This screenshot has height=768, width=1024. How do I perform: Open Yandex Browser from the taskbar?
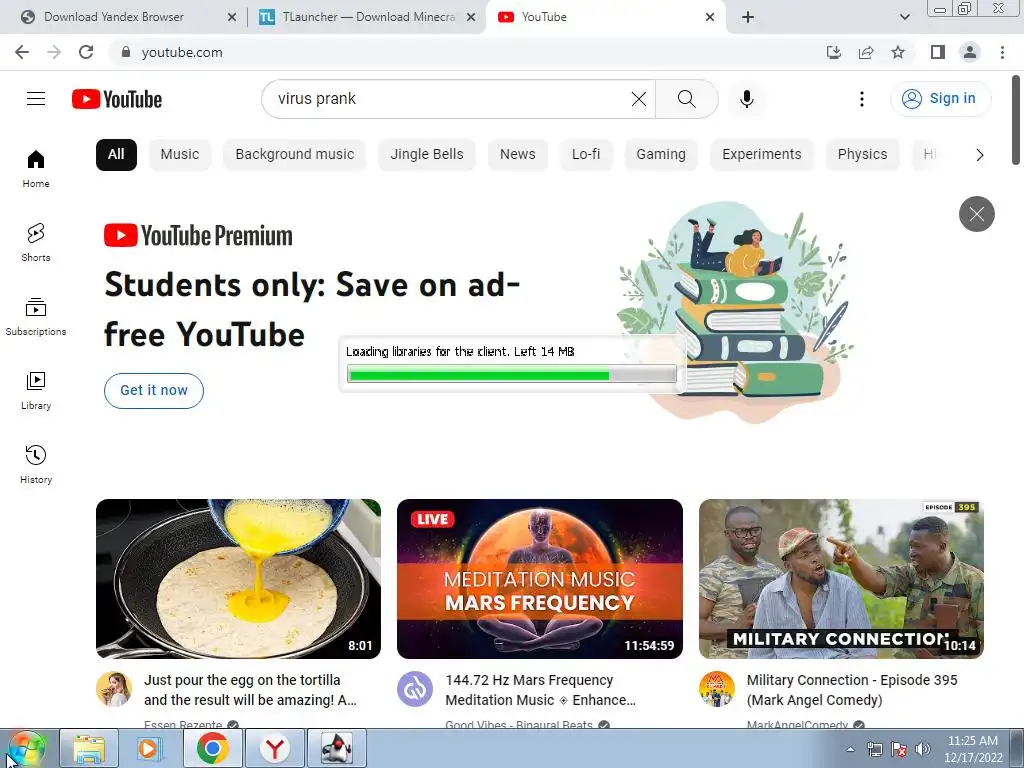pyautogui.click(x=274, y=748)
